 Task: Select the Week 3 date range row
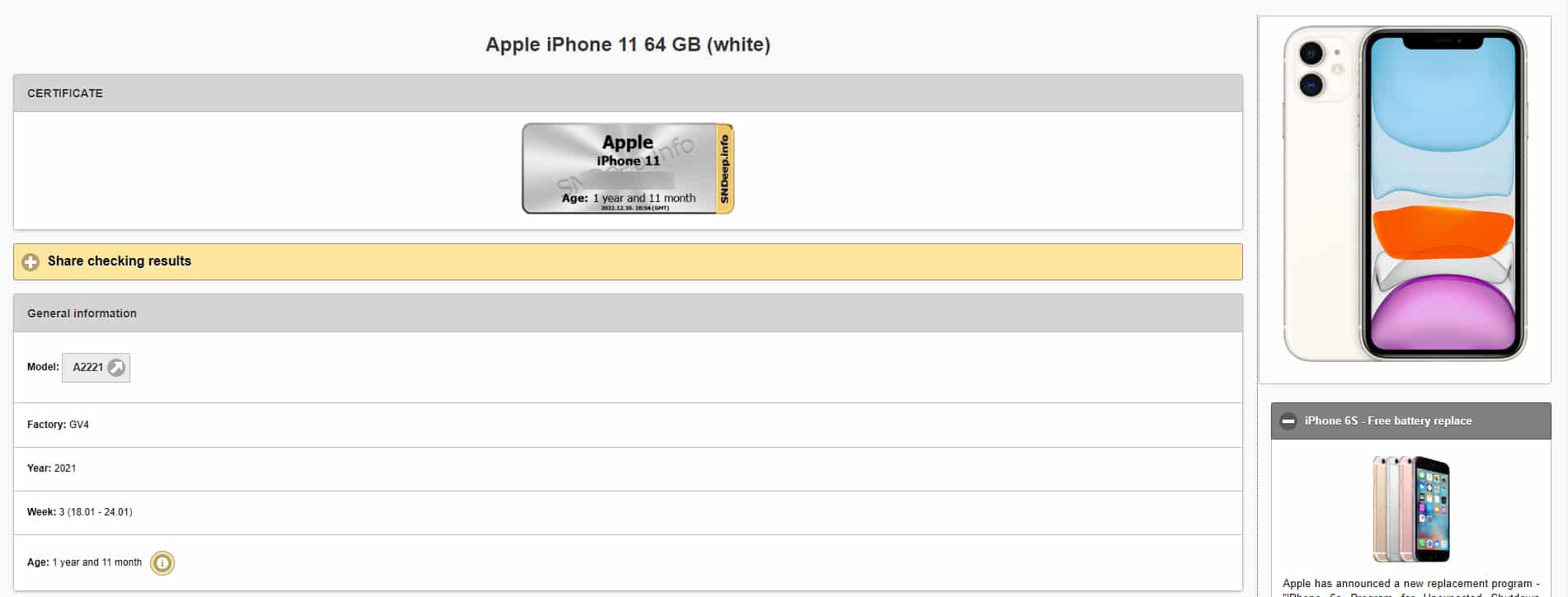(628, 512)
